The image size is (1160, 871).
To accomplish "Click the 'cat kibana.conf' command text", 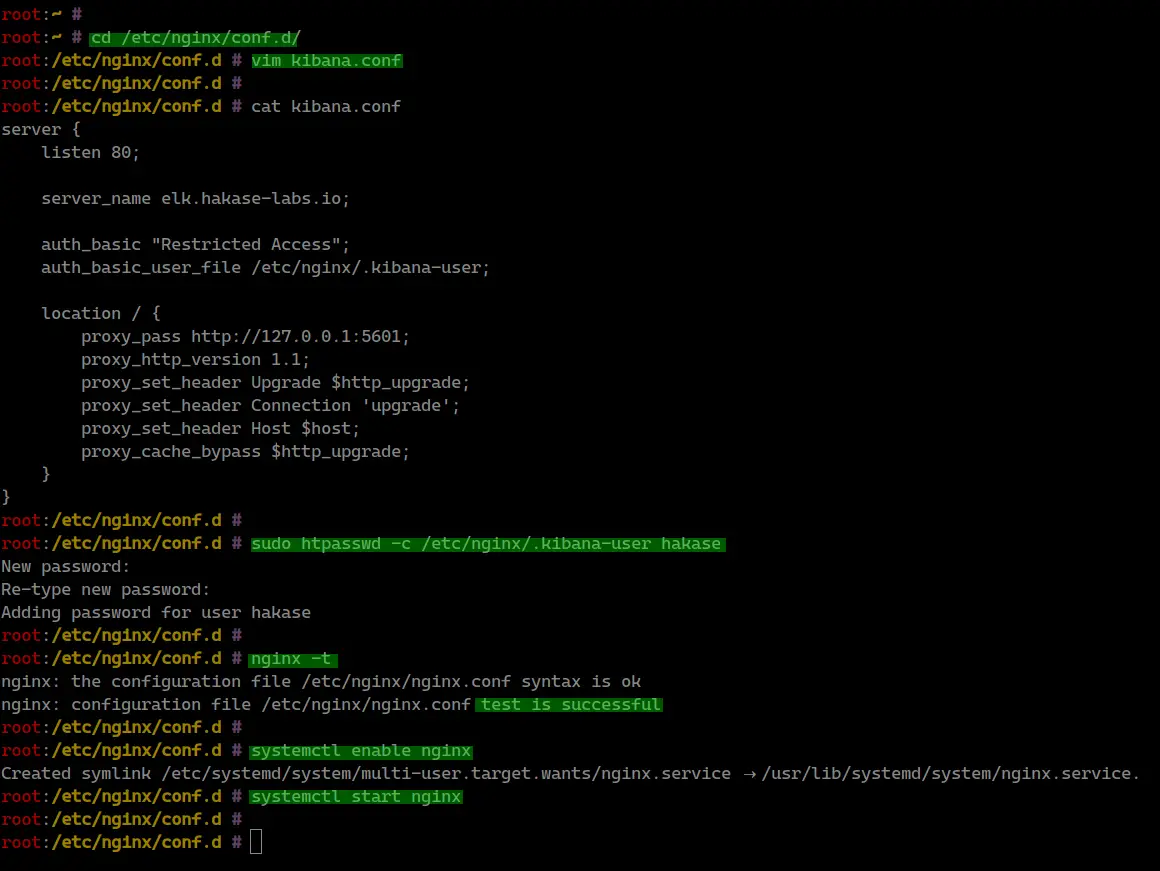I will pos(326,107).
